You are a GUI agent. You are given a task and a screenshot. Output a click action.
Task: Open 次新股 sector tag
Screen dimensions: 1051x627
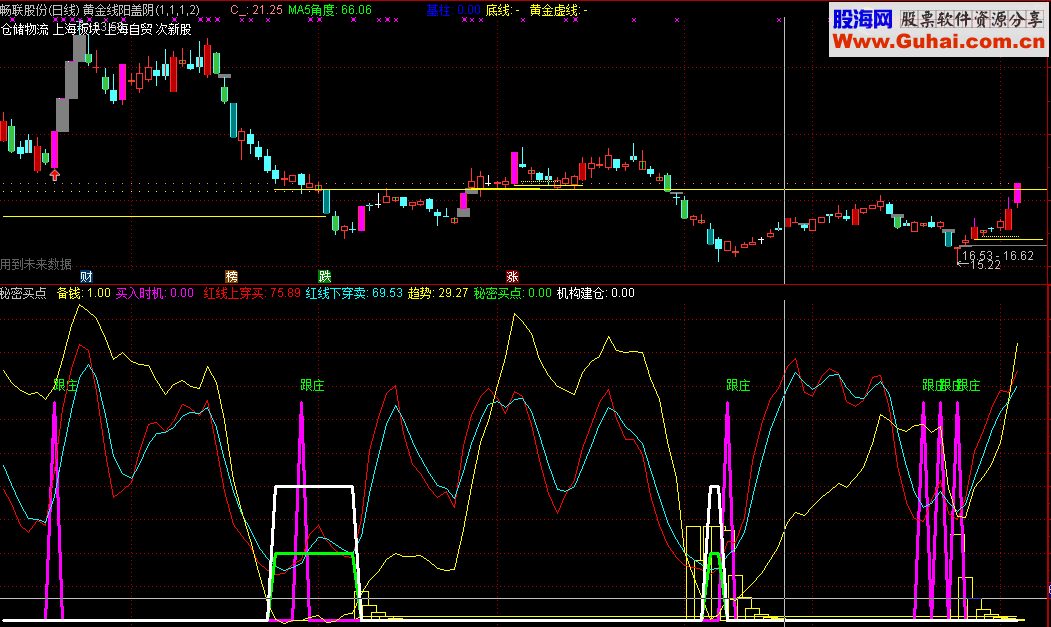coord(174,29)
